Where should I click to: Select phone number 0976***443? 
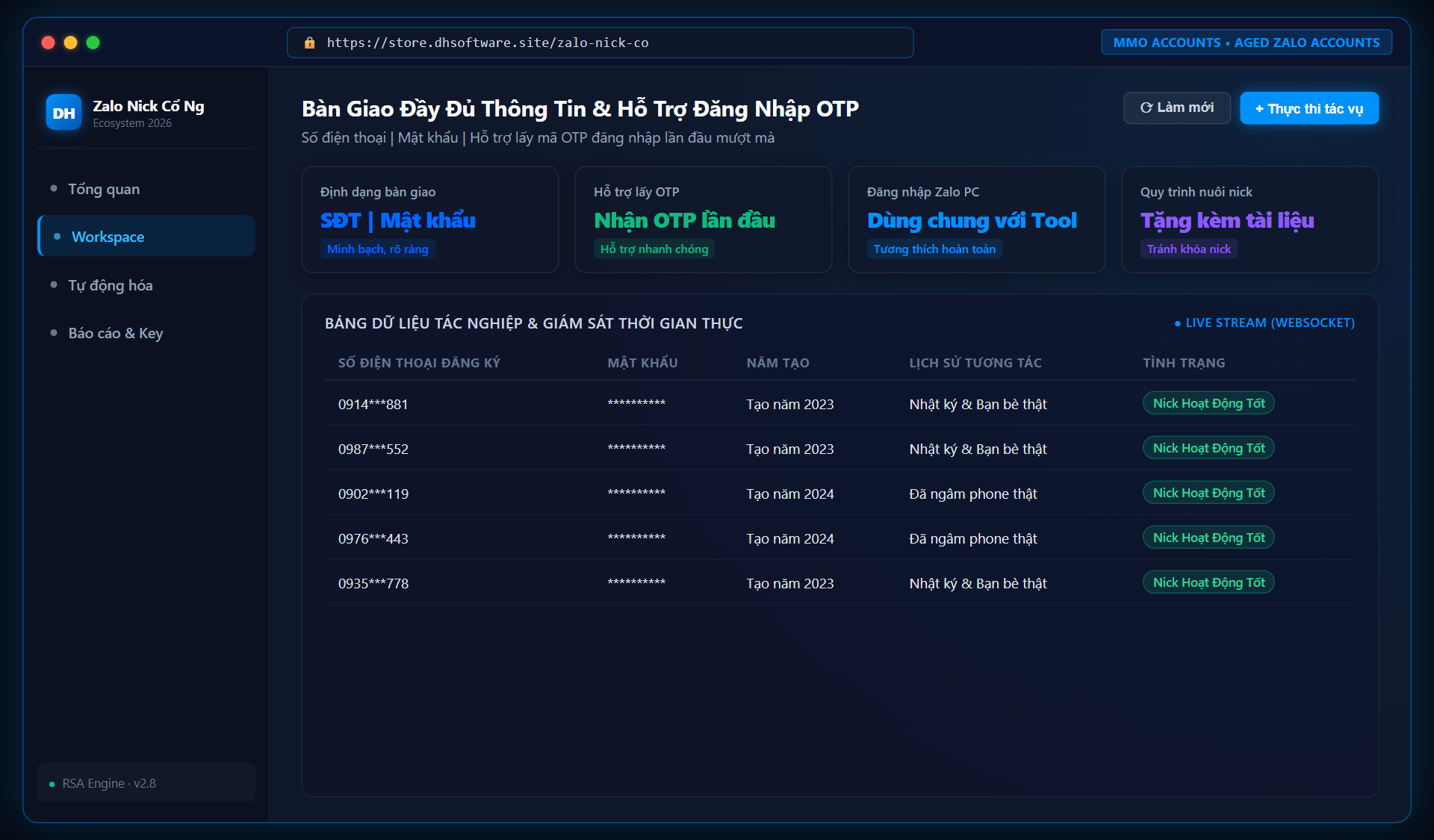[x=373, y=538]
